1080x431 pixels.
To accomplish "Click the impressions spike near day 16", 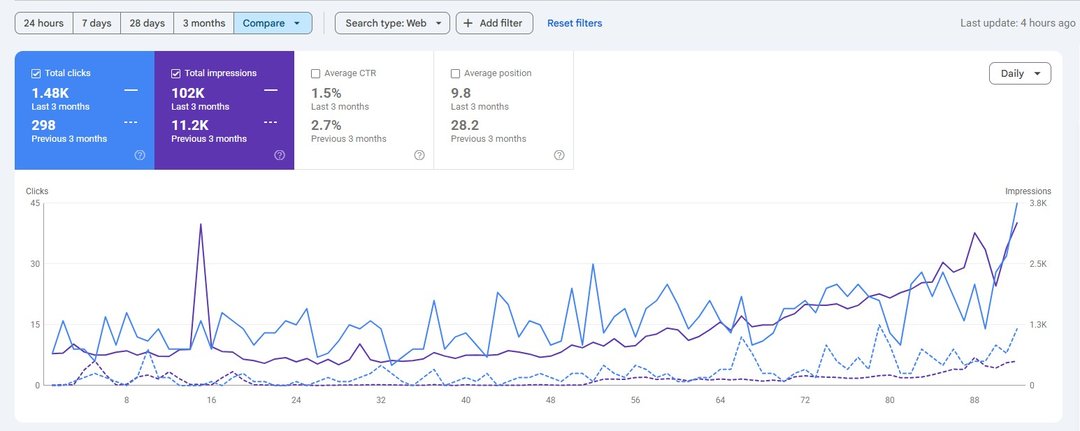I will [201, 225].
